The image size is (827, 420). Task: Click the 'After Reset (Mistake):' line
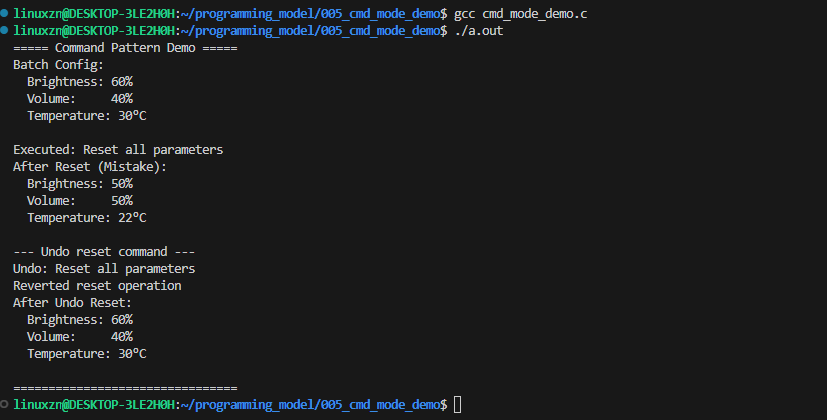[90, 167]
